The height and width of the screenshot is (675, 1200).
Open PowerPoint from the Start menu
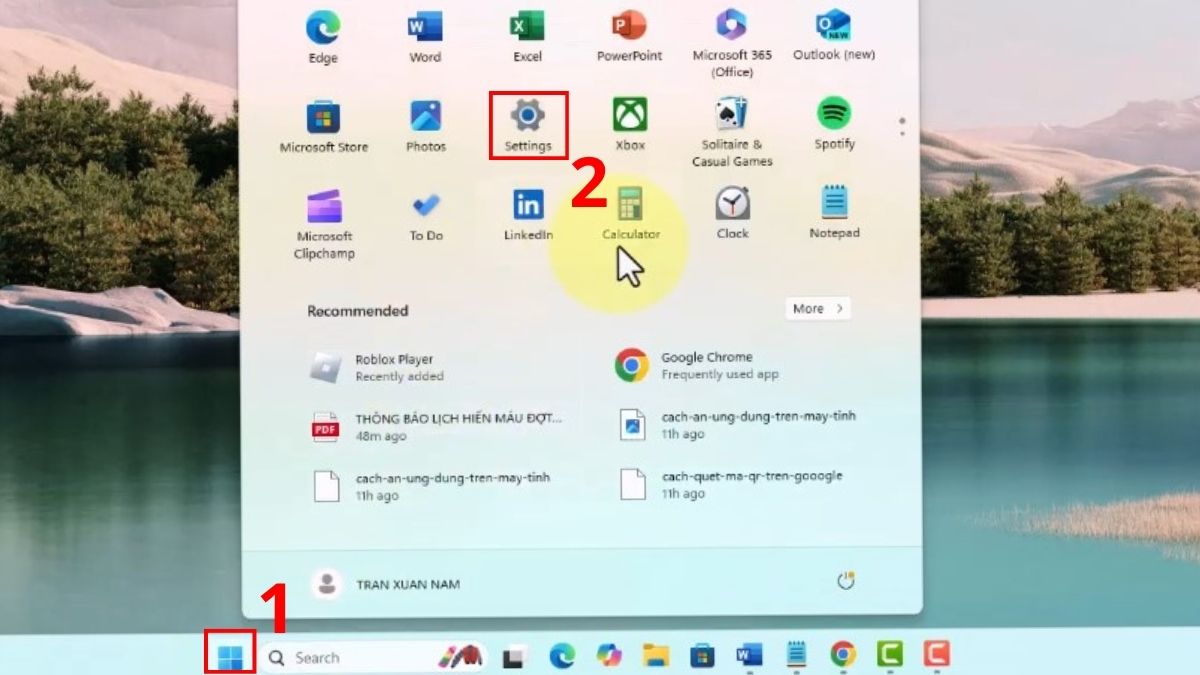629,30
